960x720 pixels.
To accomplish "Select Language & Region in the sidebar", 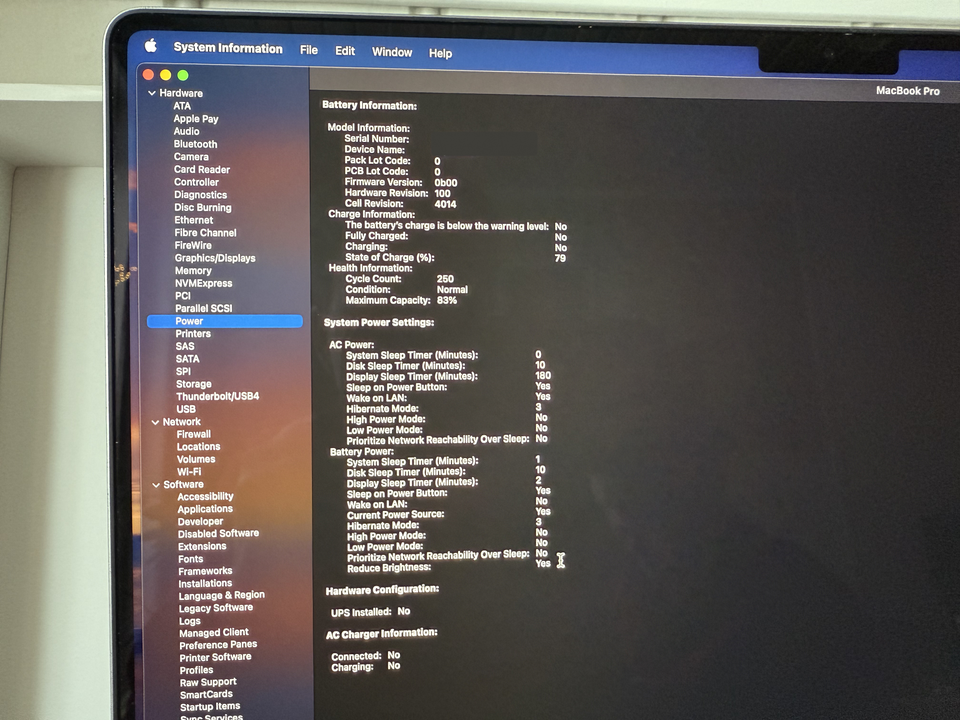I will [x=222, y=595].
